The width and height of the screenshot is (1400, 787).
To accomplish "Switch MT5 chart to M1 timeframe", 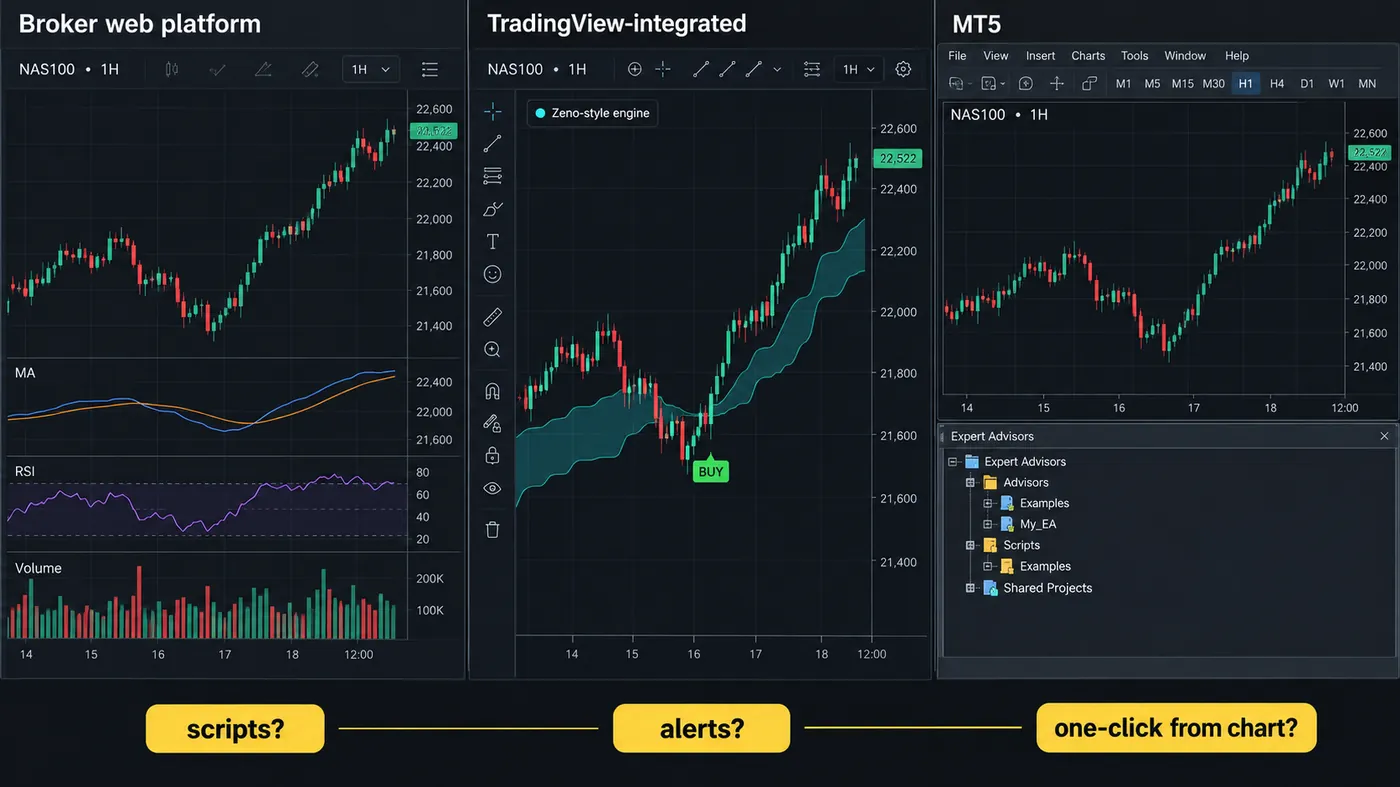I will point(1124,84).
